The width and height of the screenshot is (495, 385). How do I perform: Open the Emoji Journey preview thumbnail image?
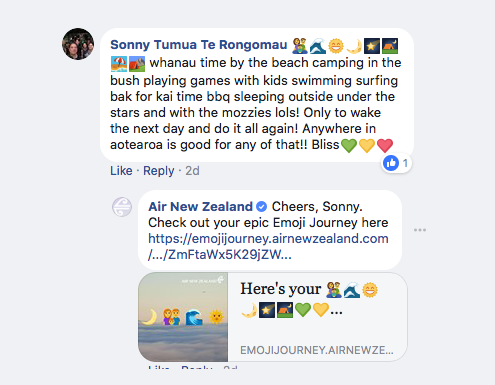click(183, 317)
